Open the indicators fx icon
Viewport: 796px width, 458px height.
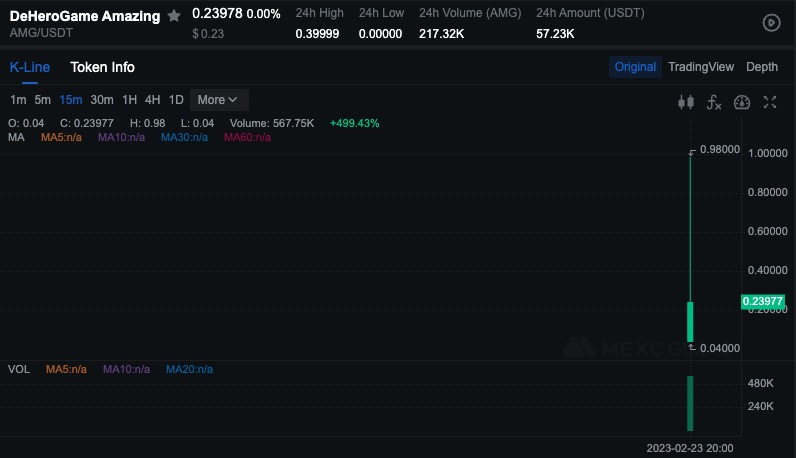click(x=714, y=103)
